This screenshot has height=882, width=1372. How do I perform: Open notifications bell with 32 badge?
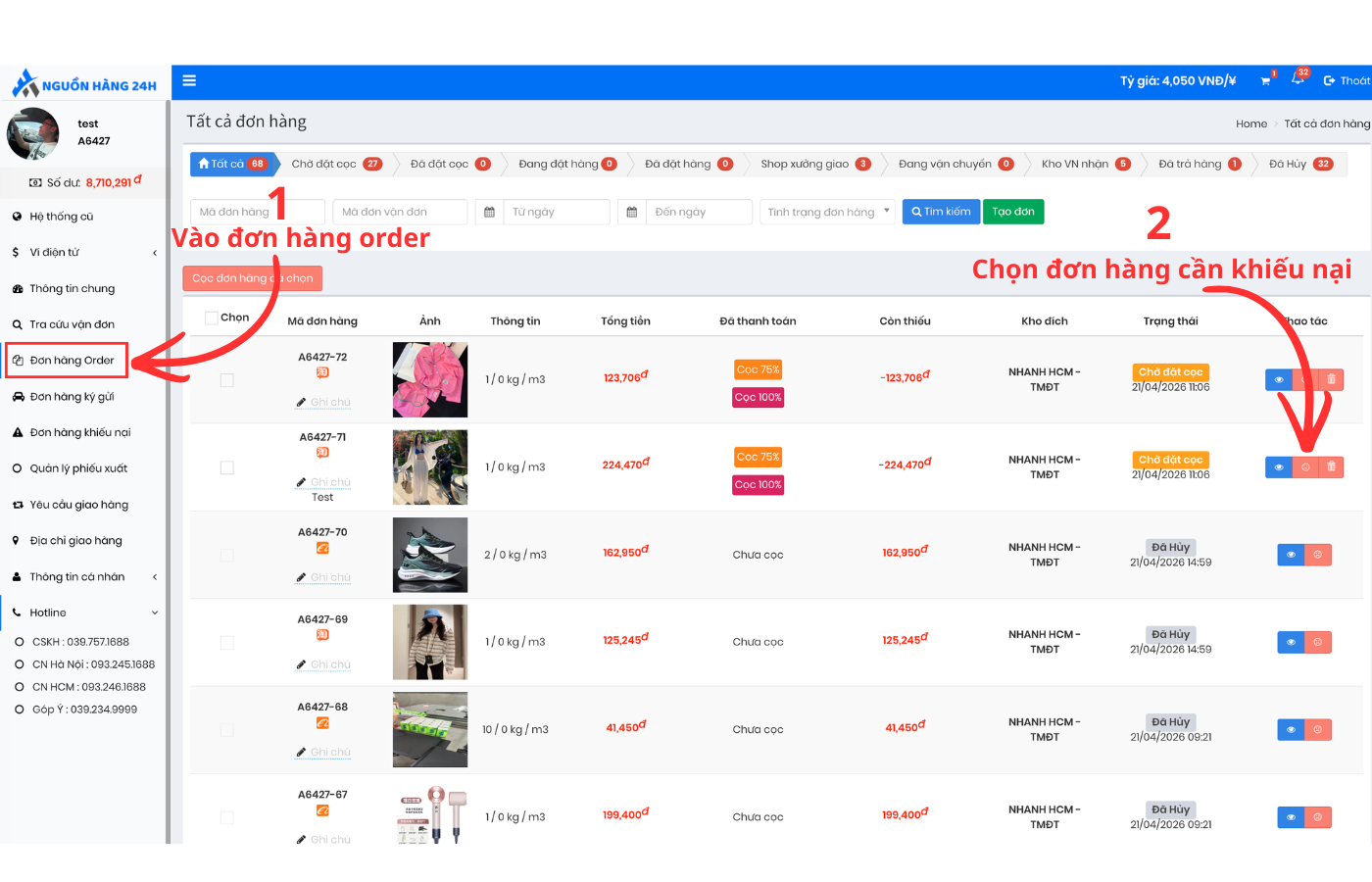click(1298, 79)
